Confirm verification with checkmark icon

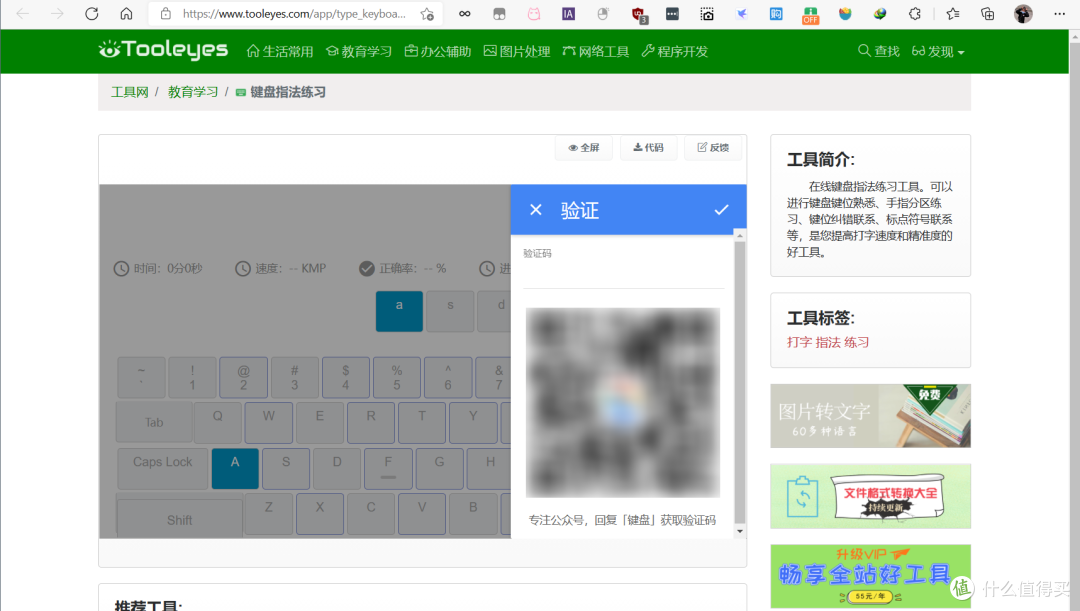click(x=721, y=210)
